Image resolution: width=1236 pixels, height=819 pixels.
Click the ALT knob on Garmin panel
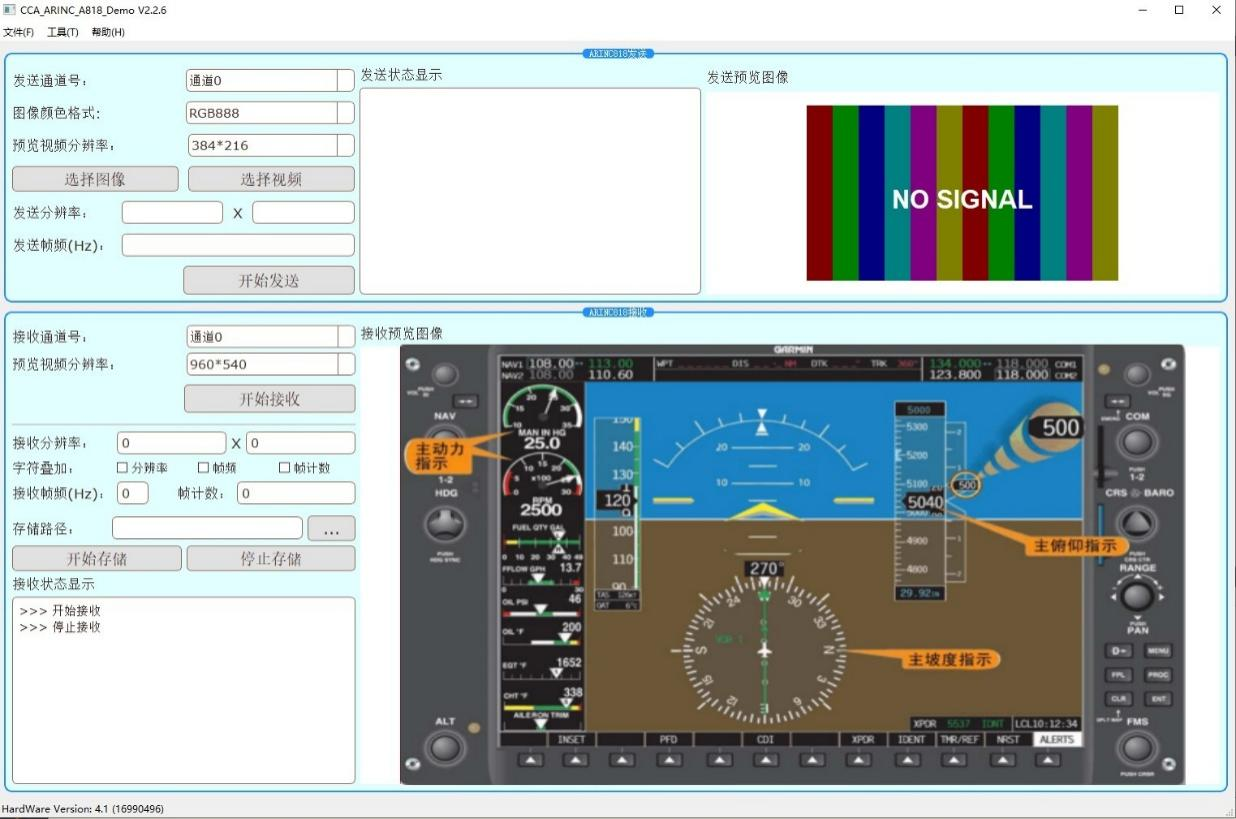click(445, 748)
